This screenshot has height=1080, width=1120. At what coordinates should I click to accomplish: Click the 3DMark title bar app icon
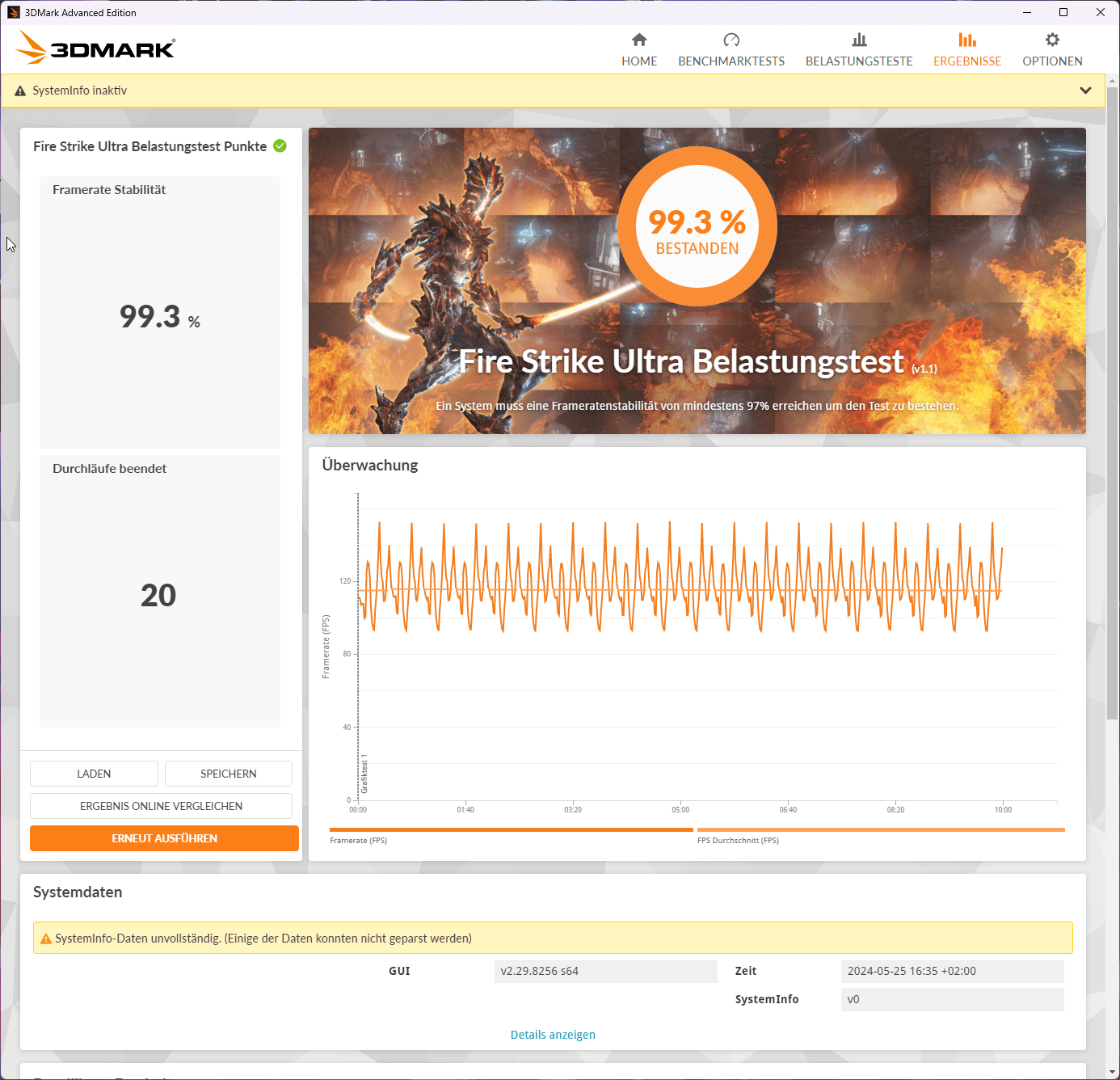[x=13, y=12]
